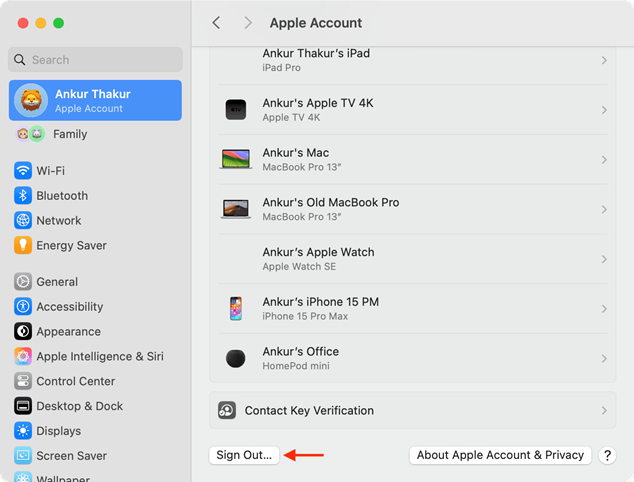Open the Contact Key Verification icon

(227, 410)
